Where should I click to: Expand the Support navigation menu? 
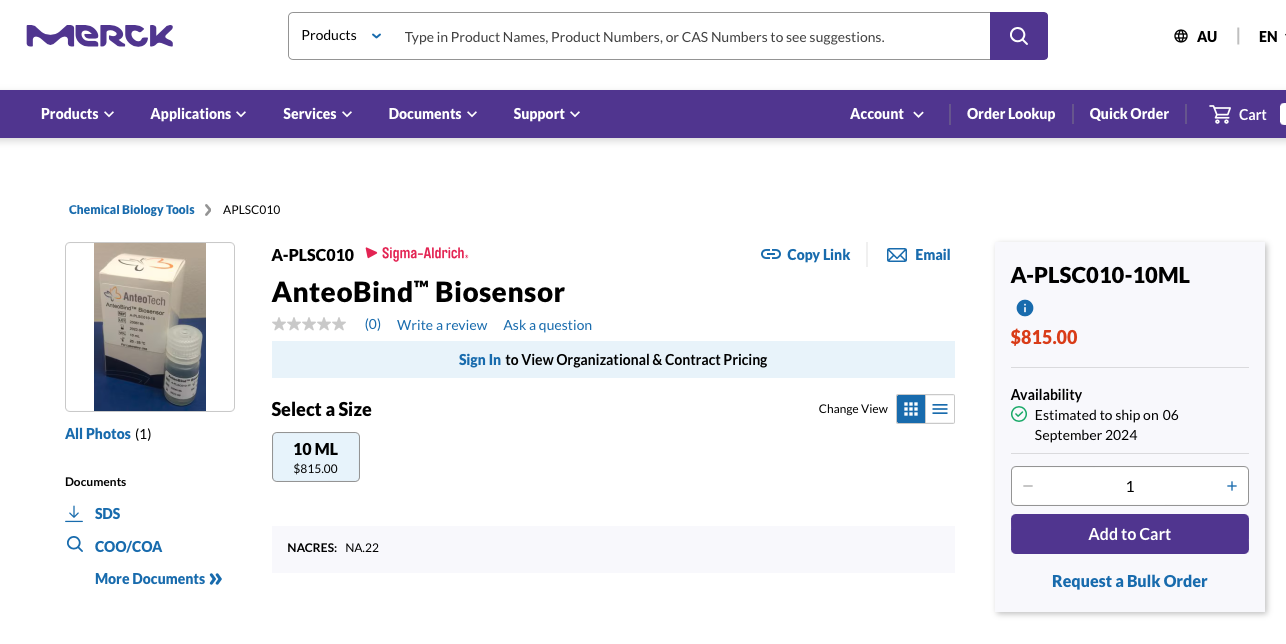547,114
